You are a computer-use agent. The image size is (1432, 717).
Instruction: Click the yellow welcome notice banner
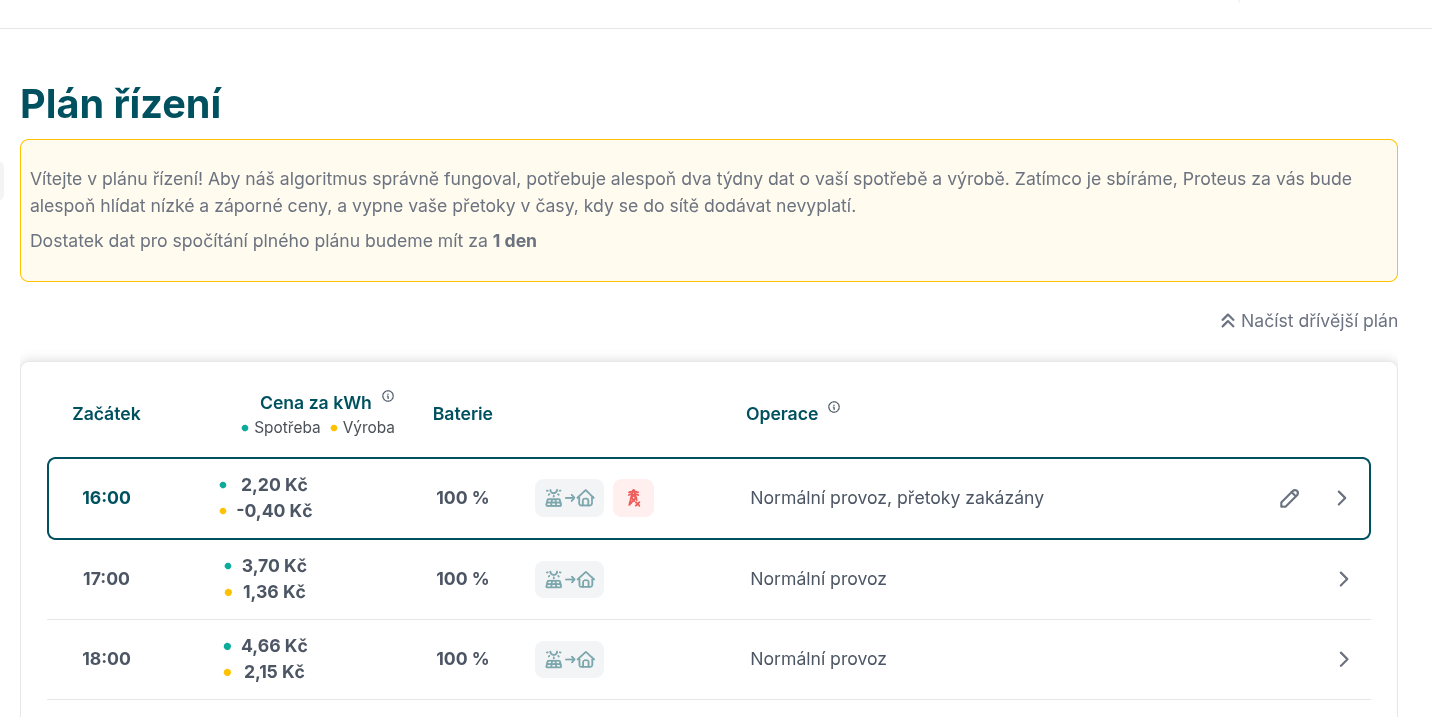coord(709,210)
